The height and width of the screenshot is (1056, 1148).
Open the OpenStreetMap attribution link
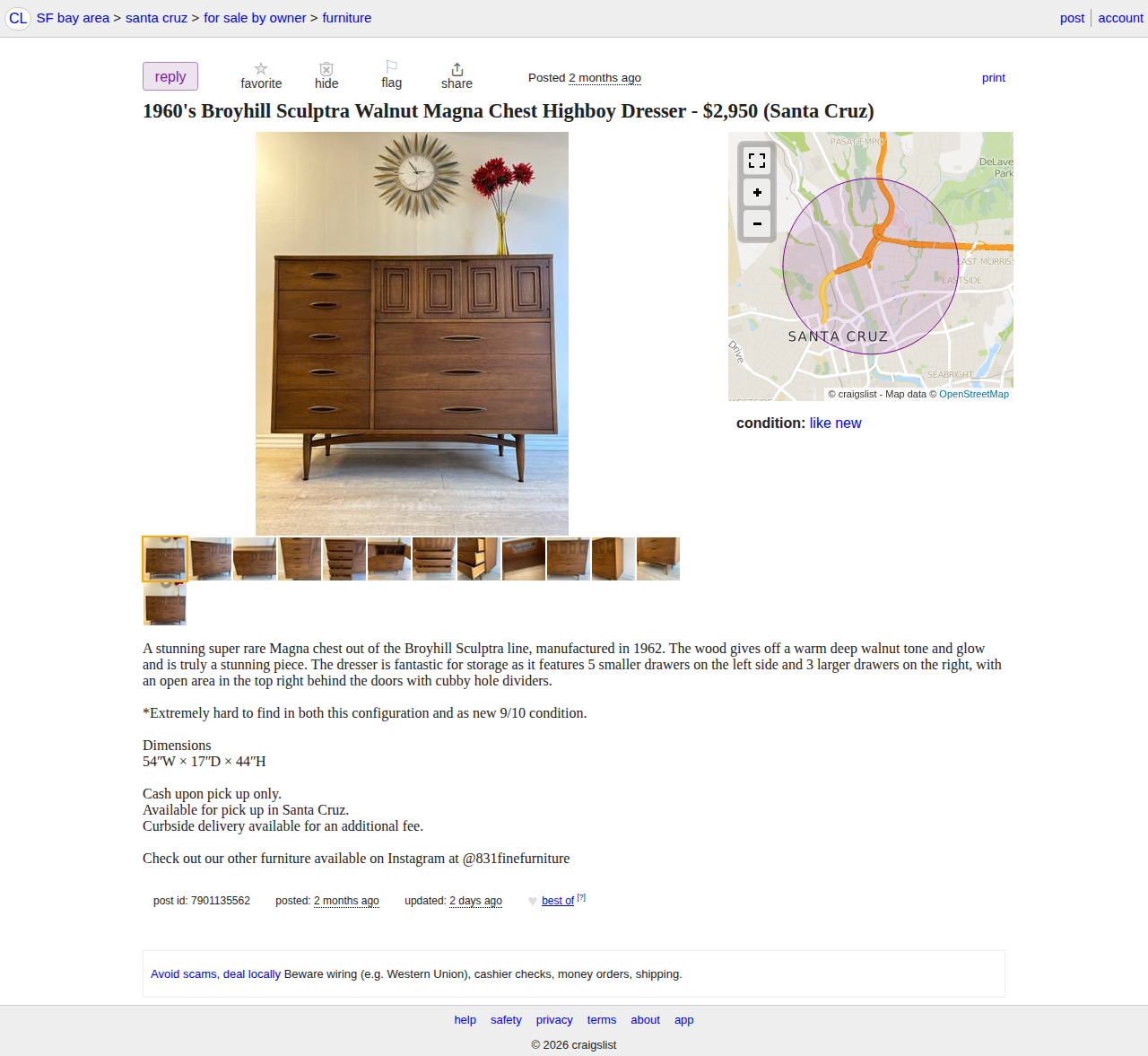pos(974,394)
